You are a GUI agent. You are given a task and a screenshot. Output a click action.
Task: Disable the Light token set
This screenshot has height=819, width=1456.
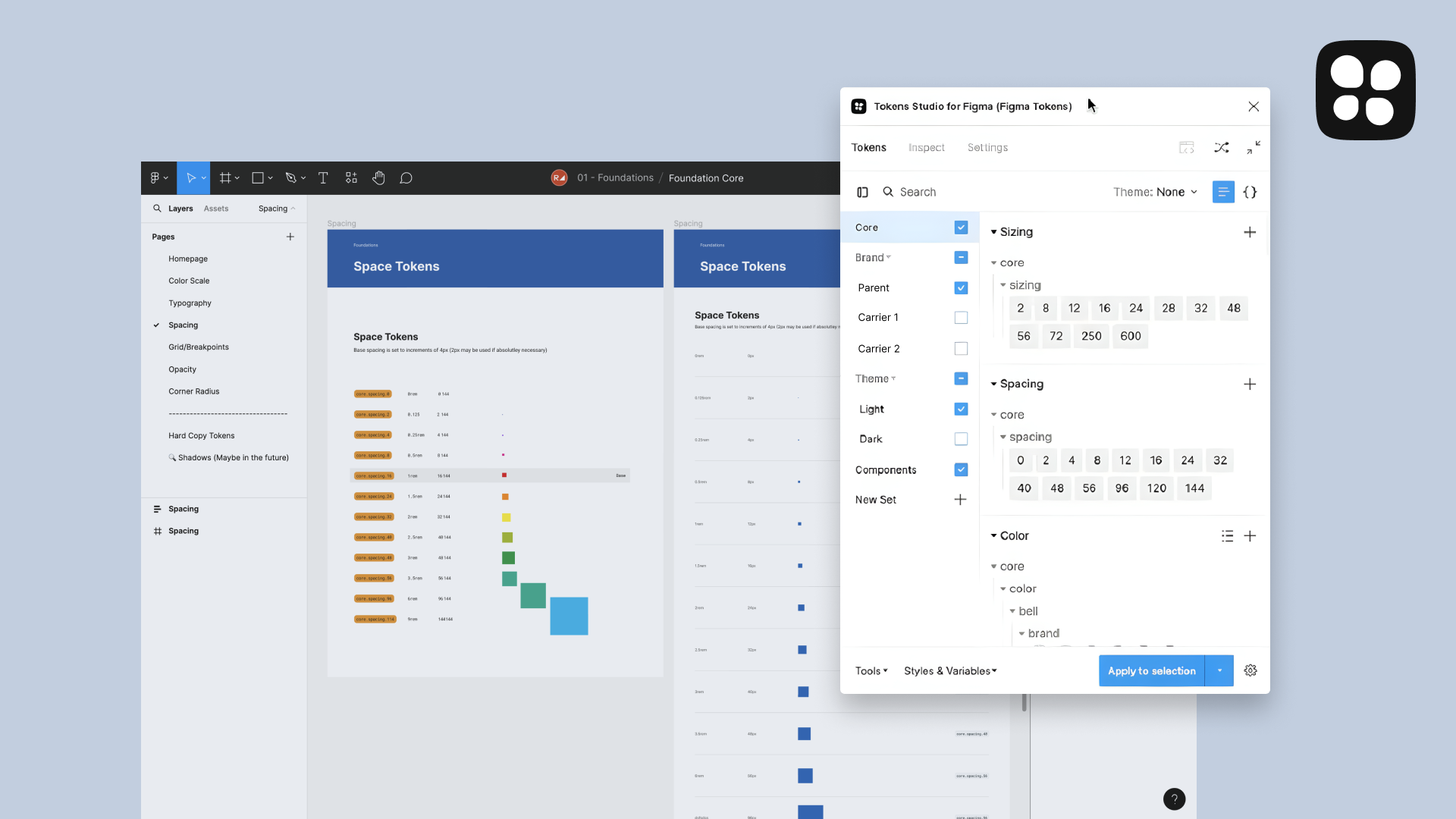(x=960, y=409)
